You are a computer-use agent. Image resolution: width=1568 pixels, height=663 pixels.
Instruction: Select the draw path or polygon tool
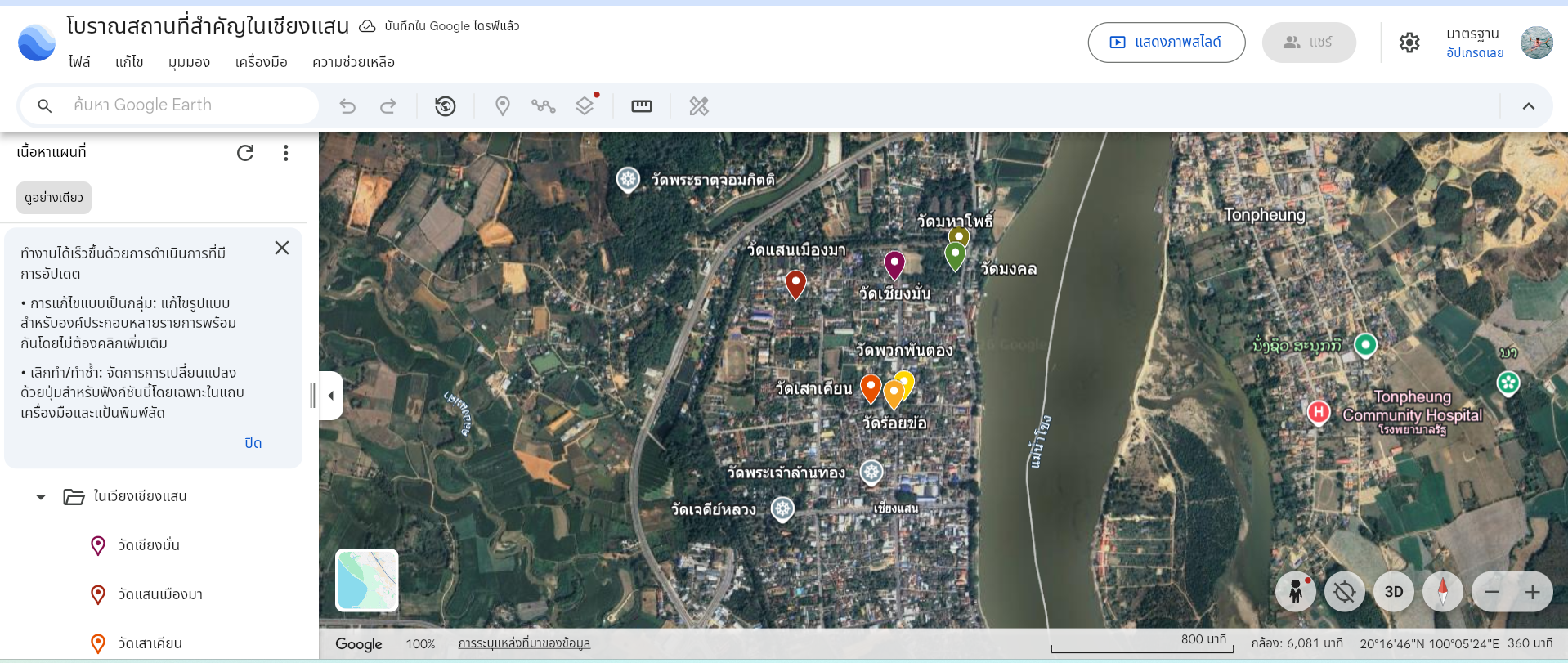[x=543, y=106]
